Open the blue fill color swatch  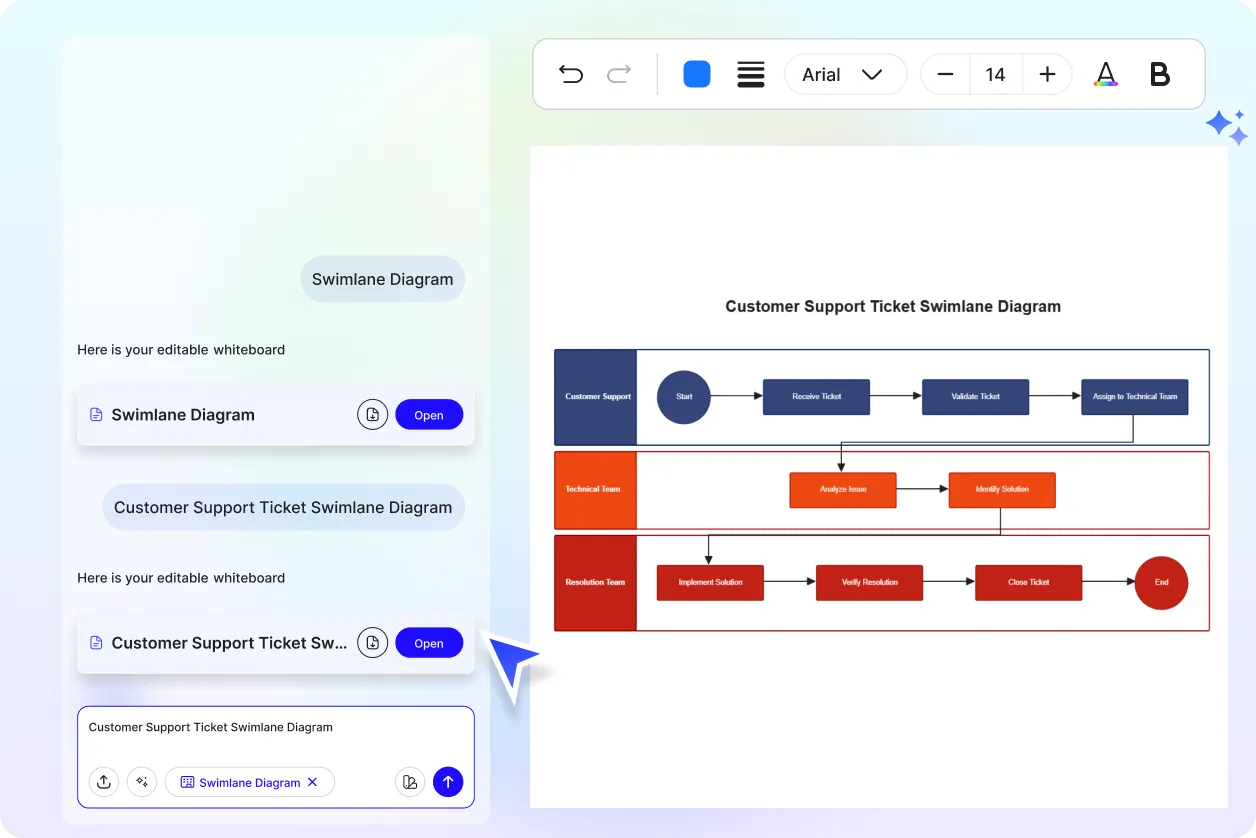tap(697, 74)
